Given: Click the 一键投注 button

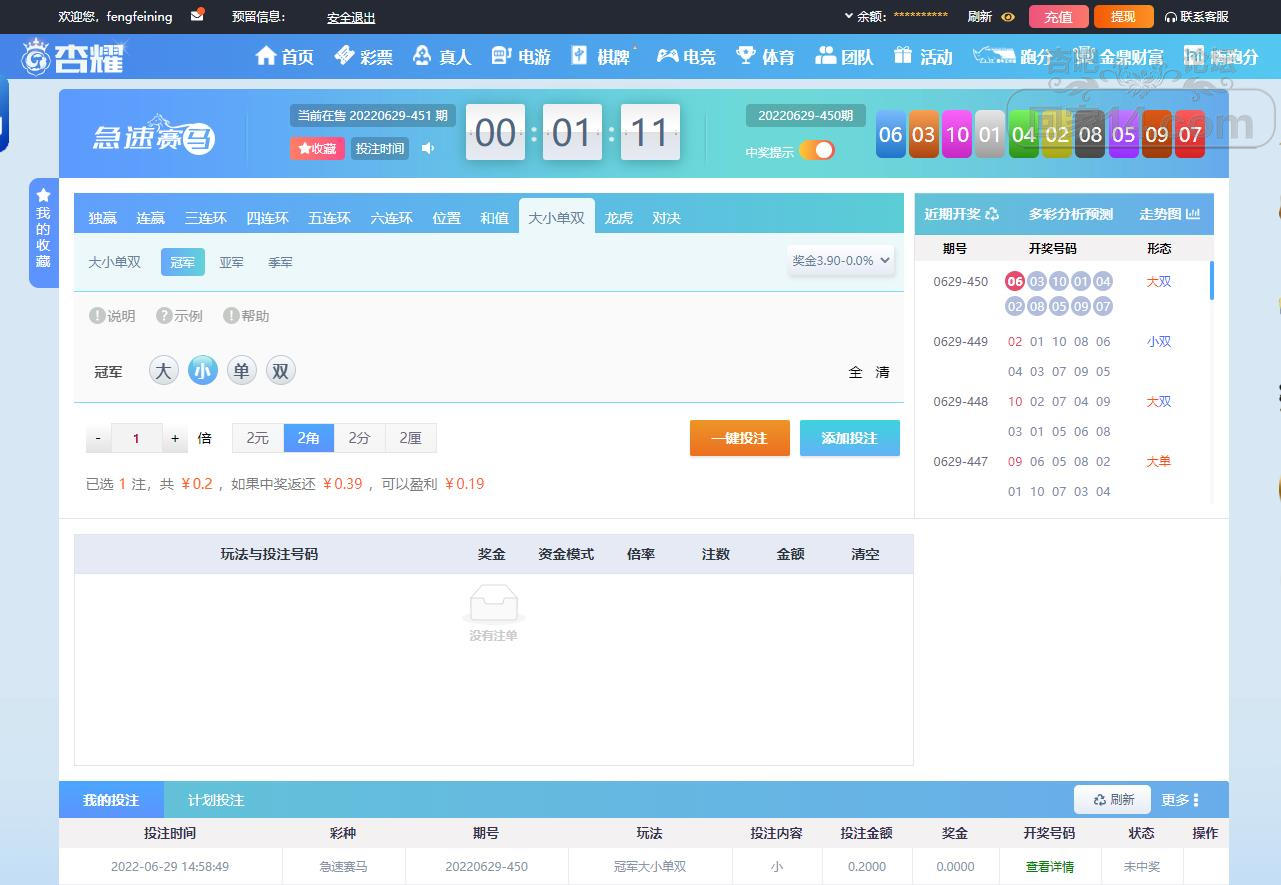Looking at the screenshot, I should (x=739, y=438).
